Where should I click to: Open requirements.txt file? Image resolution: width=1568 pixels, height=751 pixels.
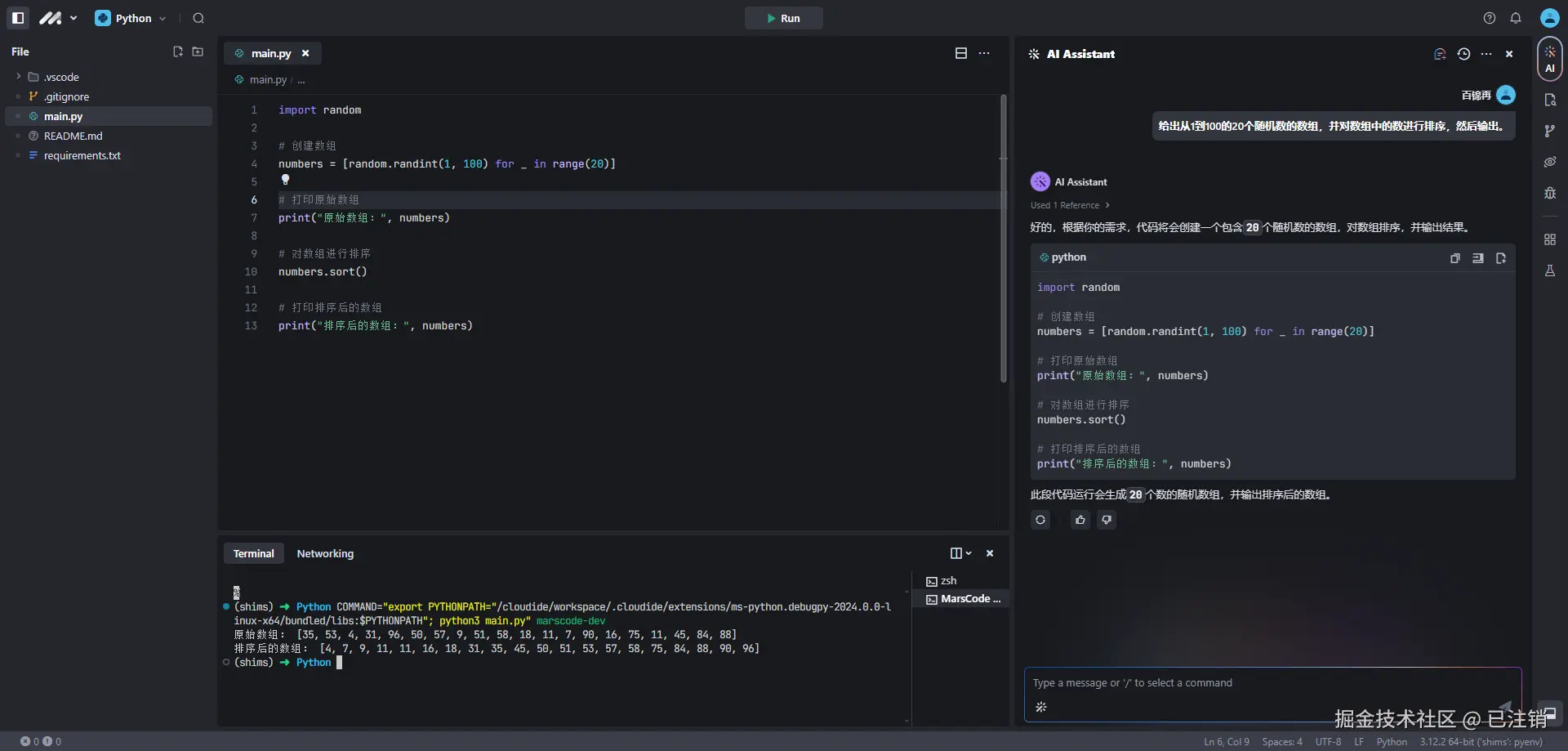[82, 155]
